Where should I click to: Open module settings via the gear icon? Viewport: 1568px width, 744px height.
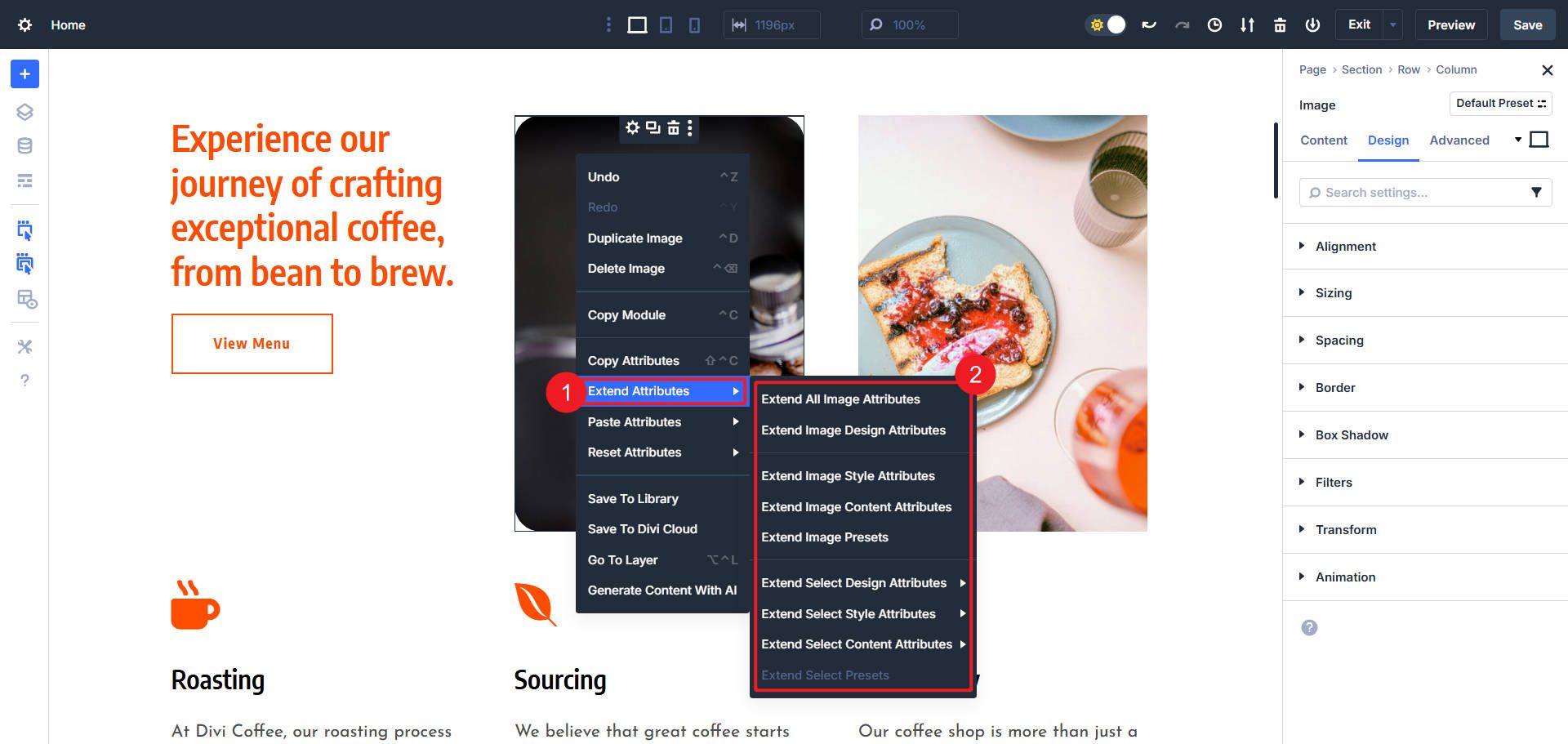633,128
